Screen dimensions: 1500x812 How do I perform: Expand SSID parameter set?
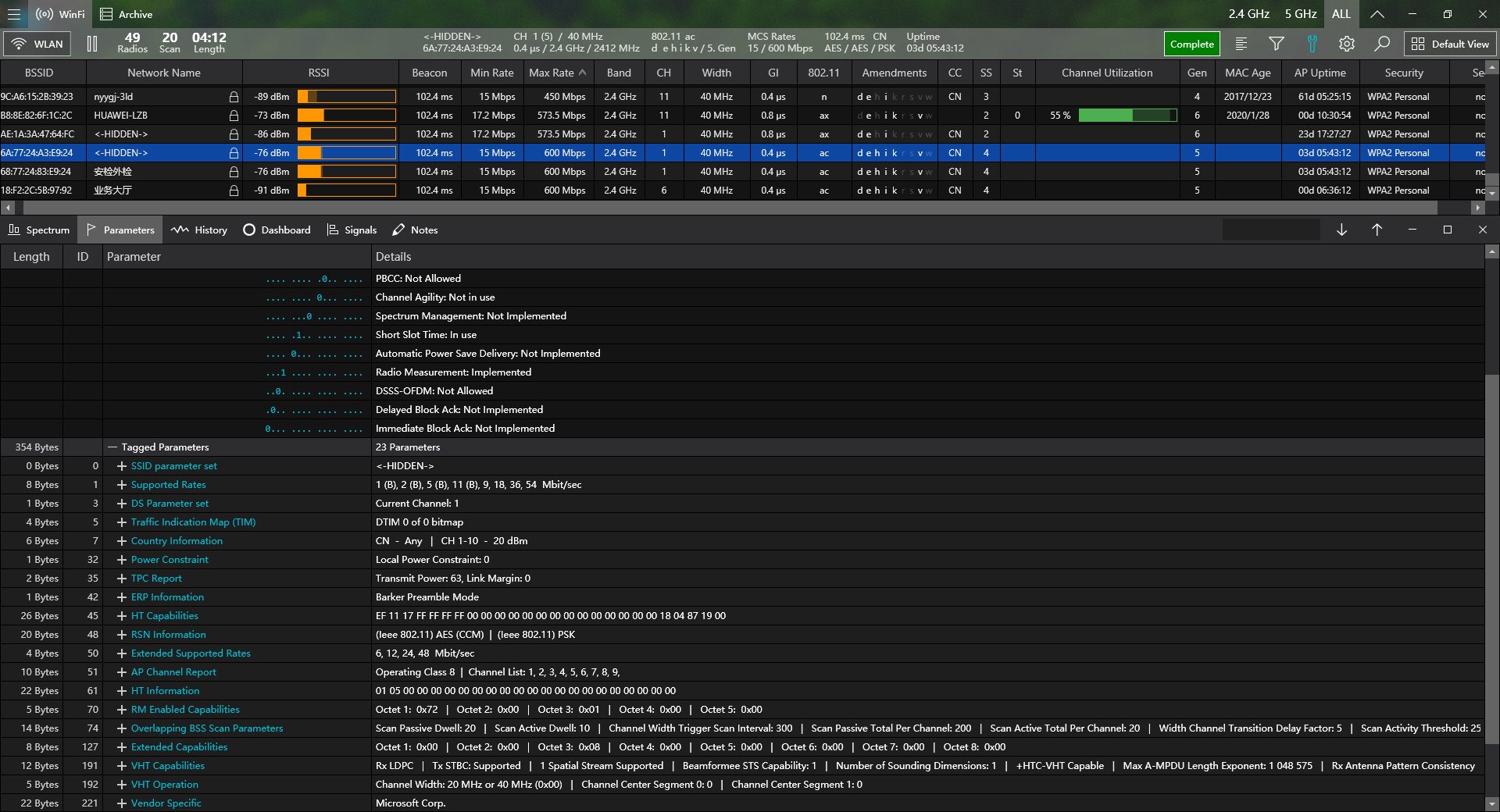point(122,466)
